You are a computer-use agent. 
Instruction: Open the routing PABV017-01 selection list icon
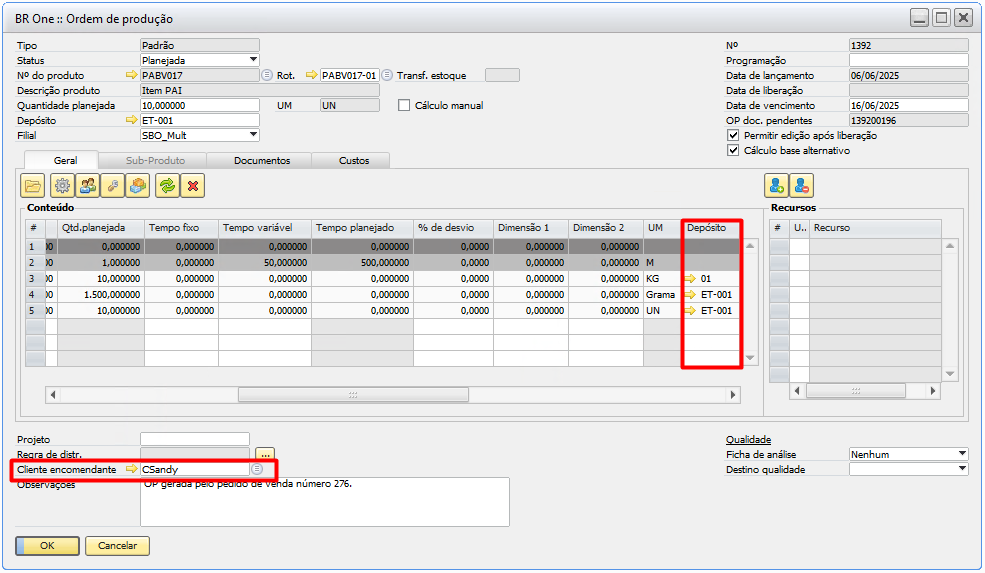[x=387, y=75]
